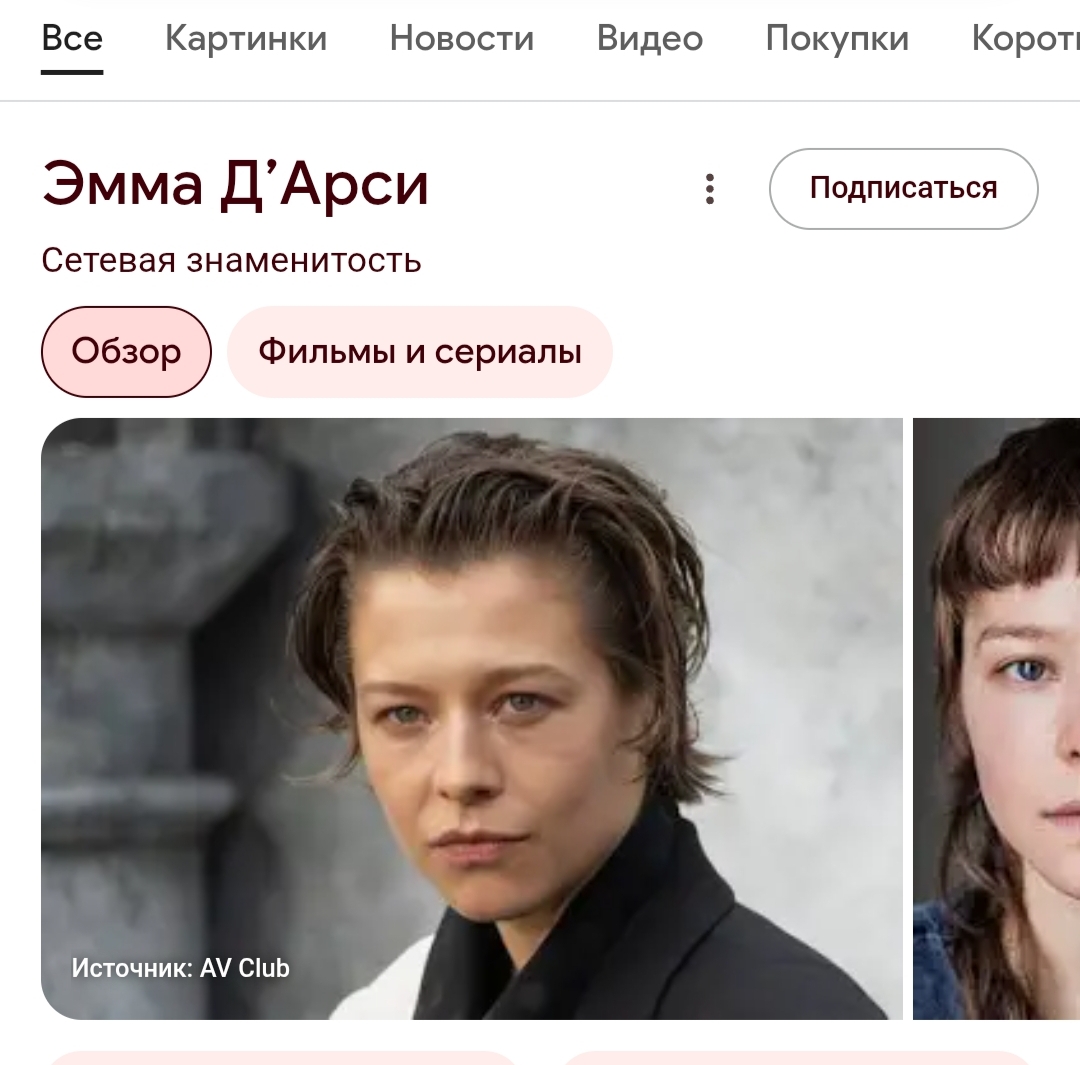This screenshot has height=1065, width=1080.
Task: Open the Видео search tab
Action: 650,38
